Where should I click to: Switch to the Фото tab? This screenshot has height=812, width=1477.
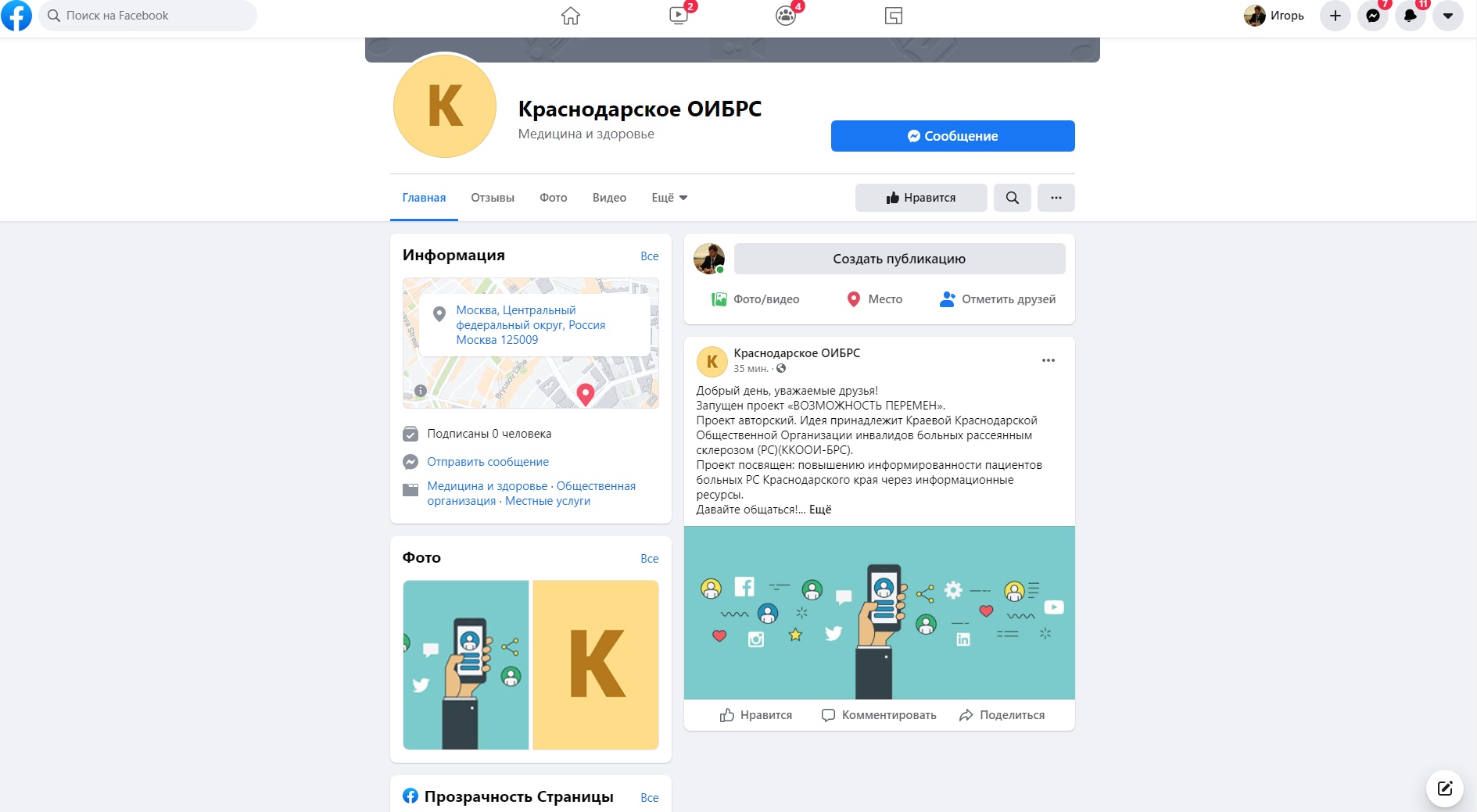[x=554, y=198]
